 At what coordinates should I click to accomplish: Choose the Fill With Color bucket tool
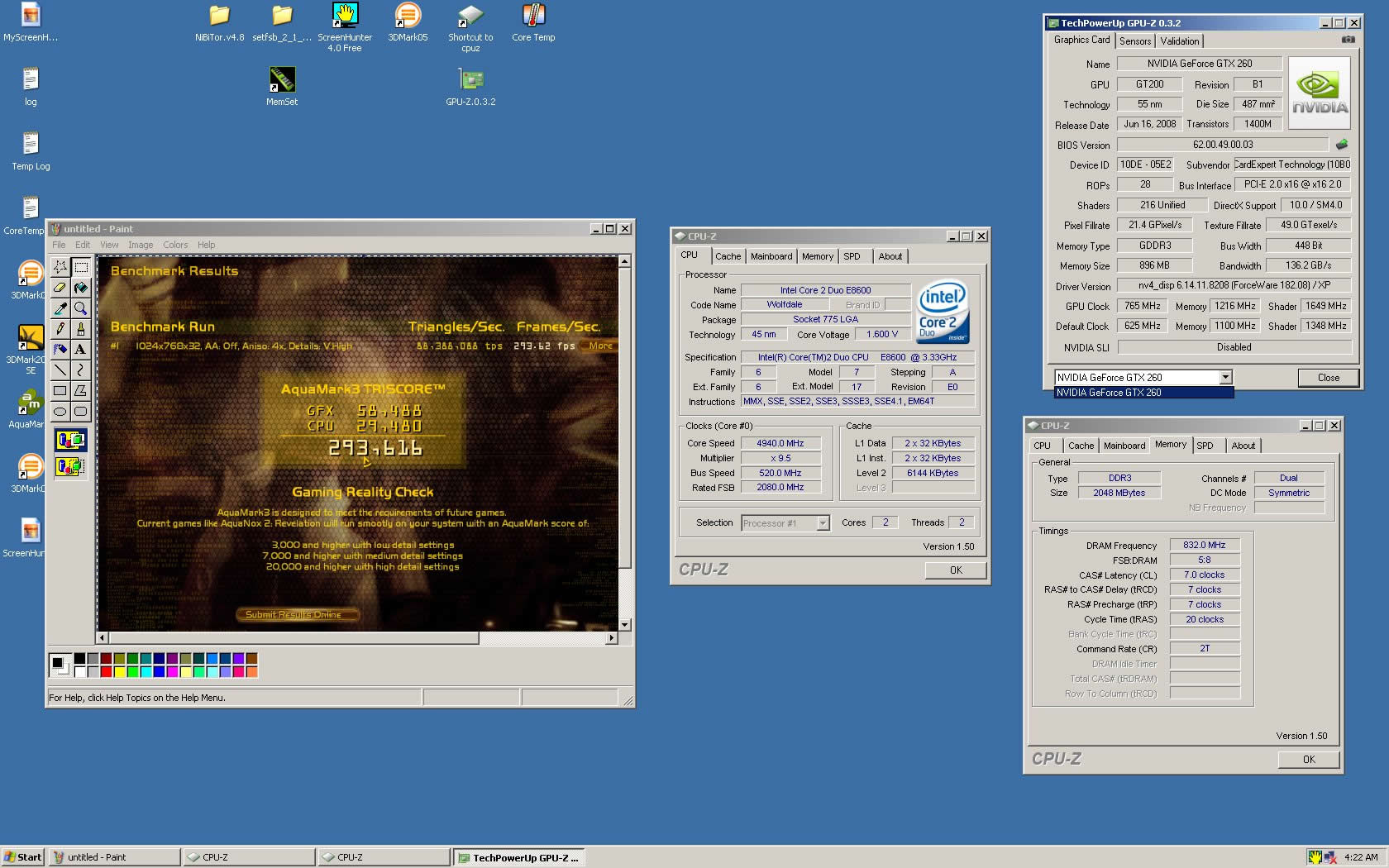pos(81,288)
